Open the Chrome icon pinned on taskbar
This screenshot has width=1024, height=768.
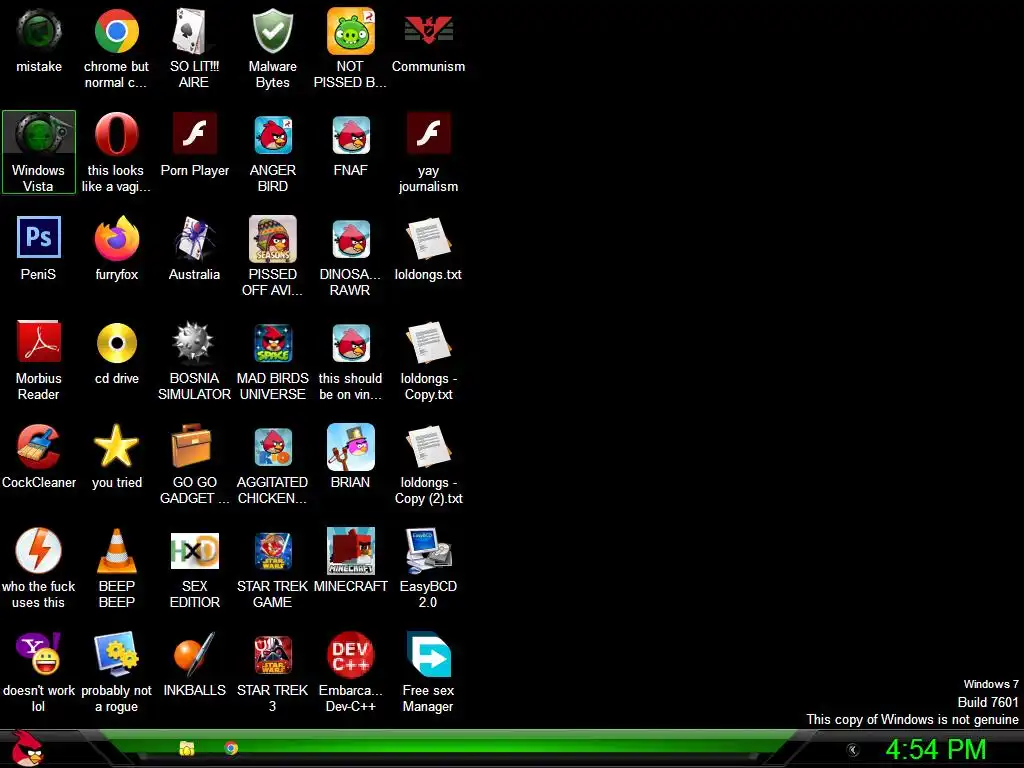tap(231, 748)
